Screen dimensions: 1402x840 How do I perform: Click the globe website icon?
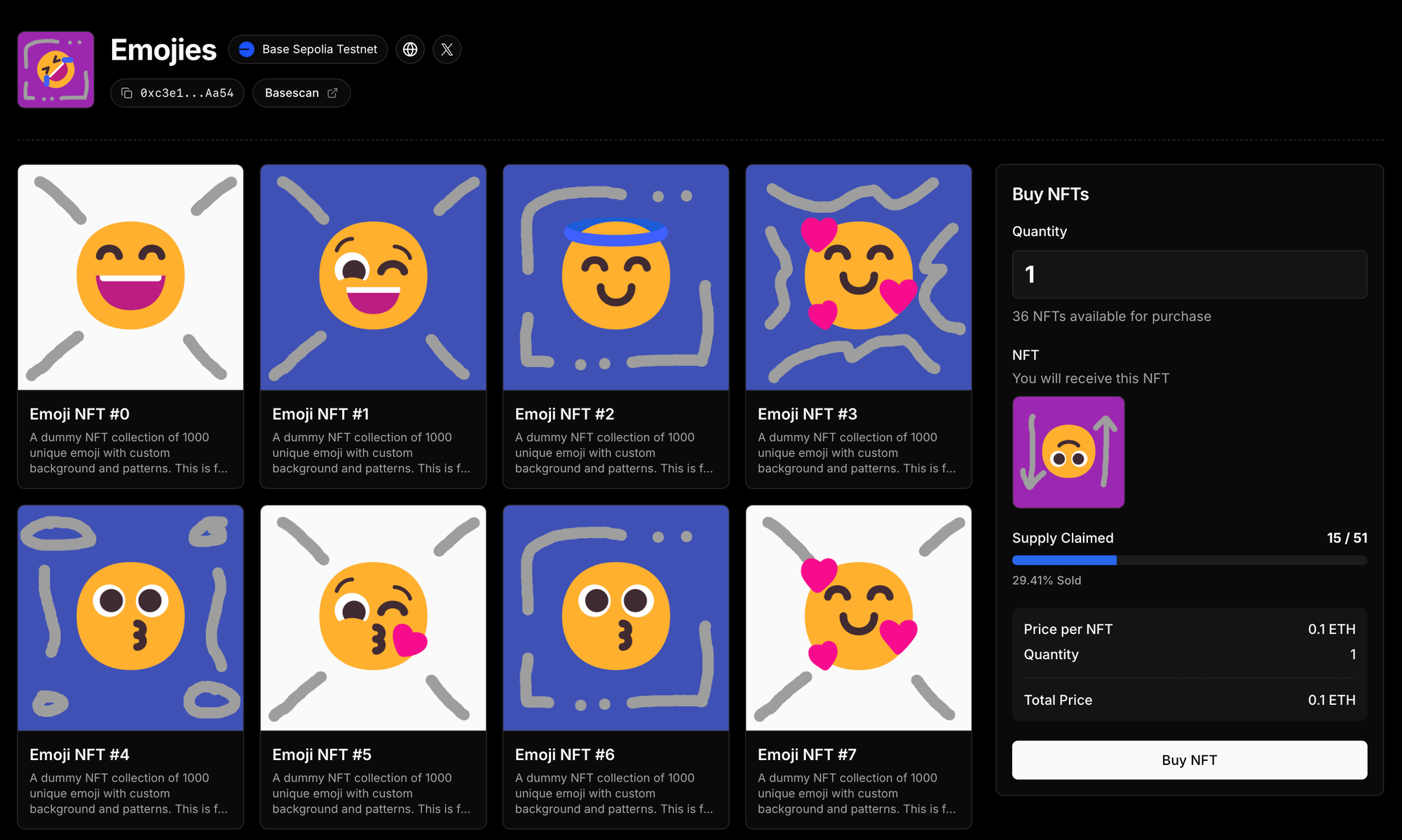[410, 50]
